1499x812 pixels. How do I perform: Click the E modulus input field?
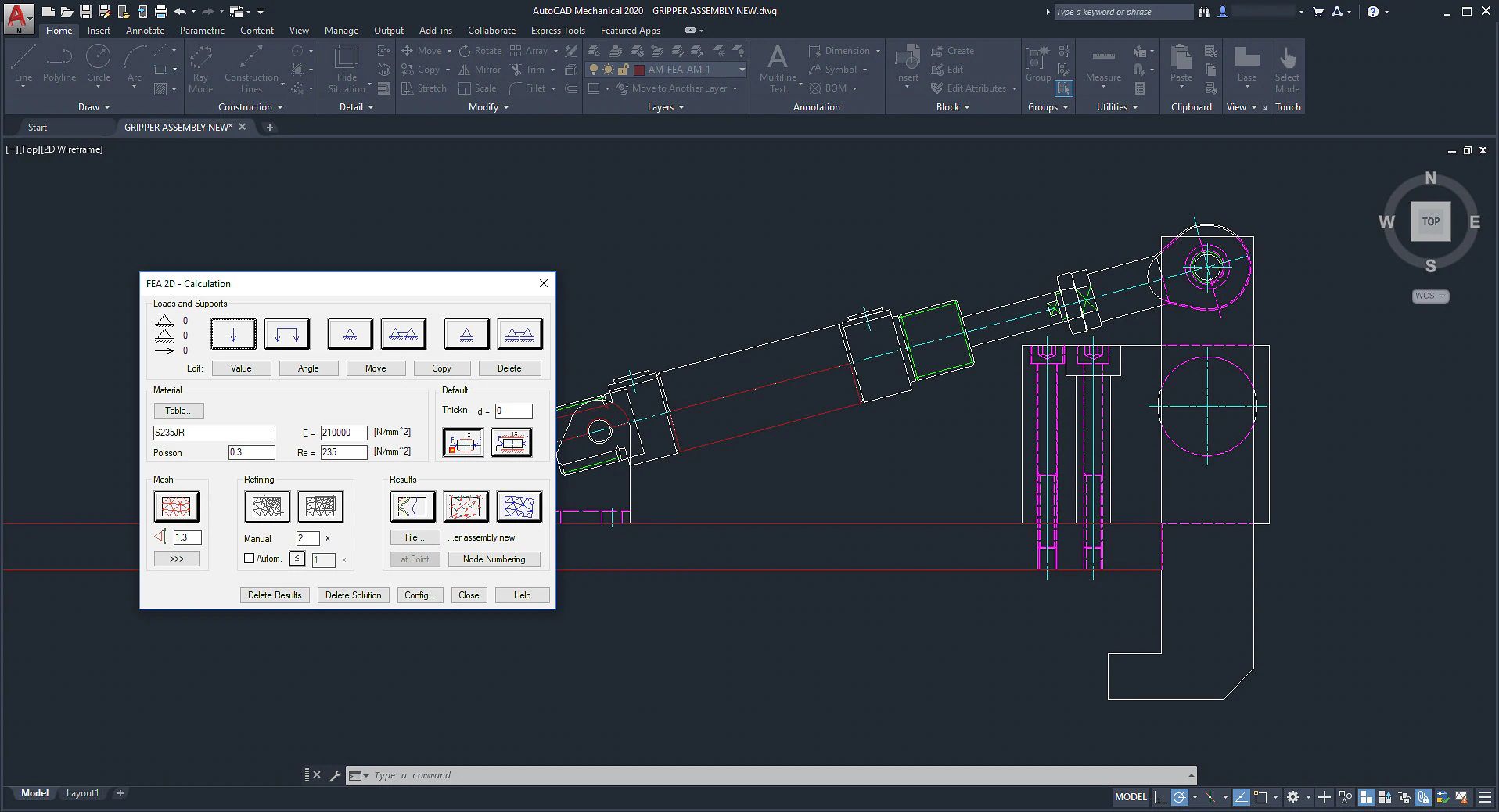pos(343,433)
